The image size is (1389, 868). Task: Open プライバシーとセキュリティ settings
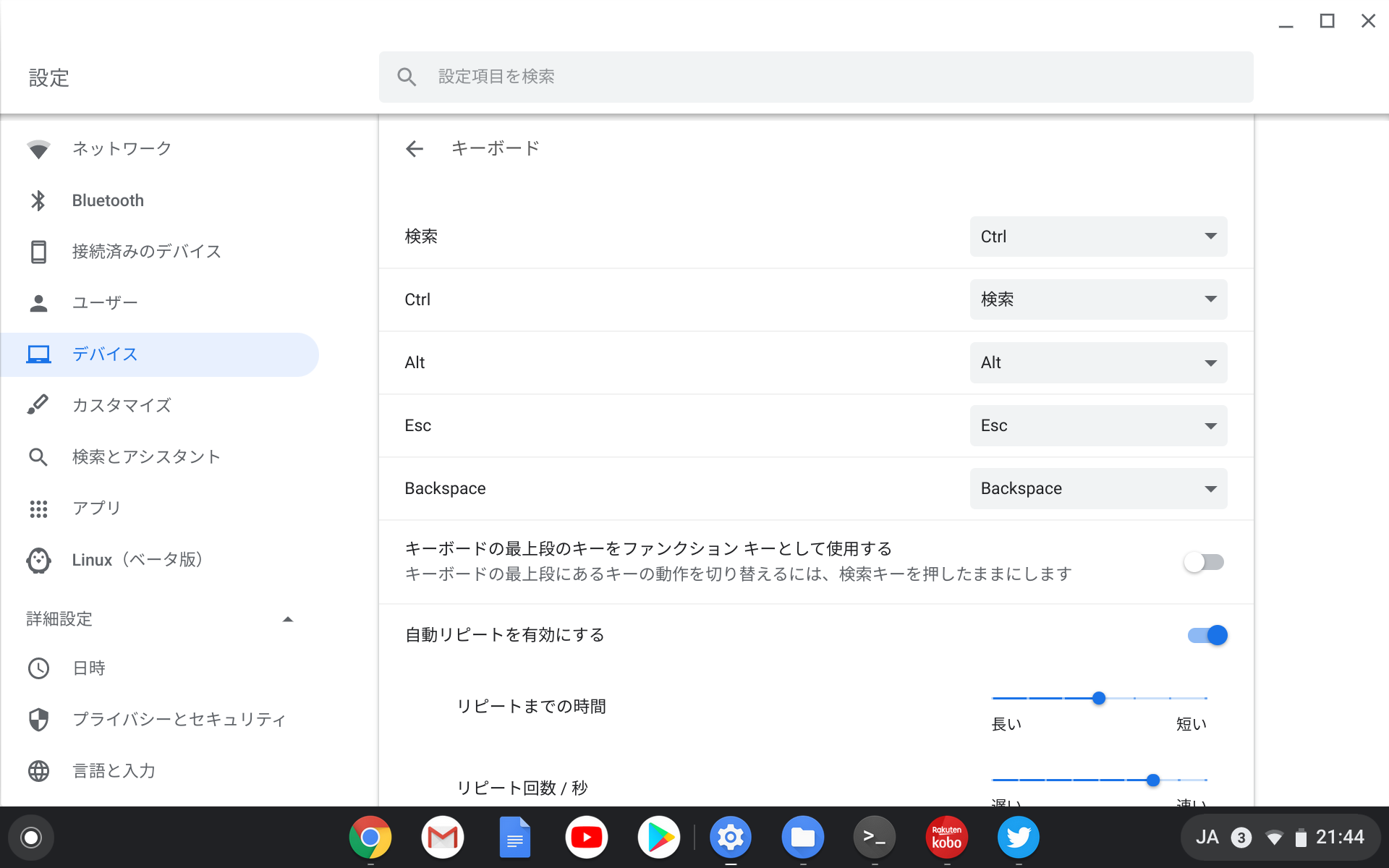(159, 720)
